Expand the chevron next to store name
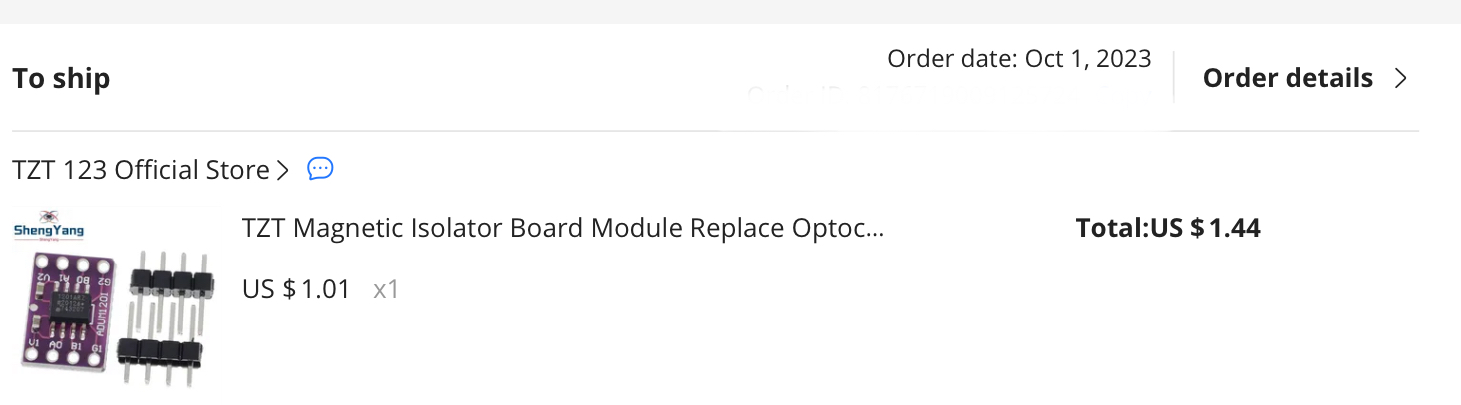Image resolution: width=1461 pixels, height=405 pixels. pos(282,170)
